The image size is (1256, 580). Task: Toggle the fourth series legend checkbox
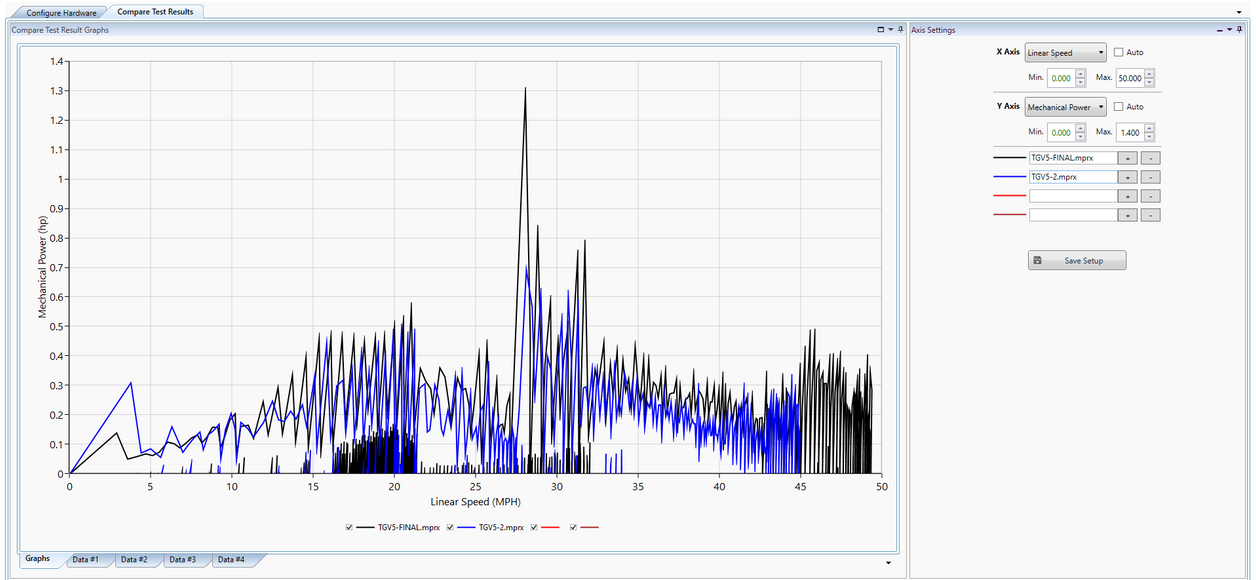tap(573, 527)
